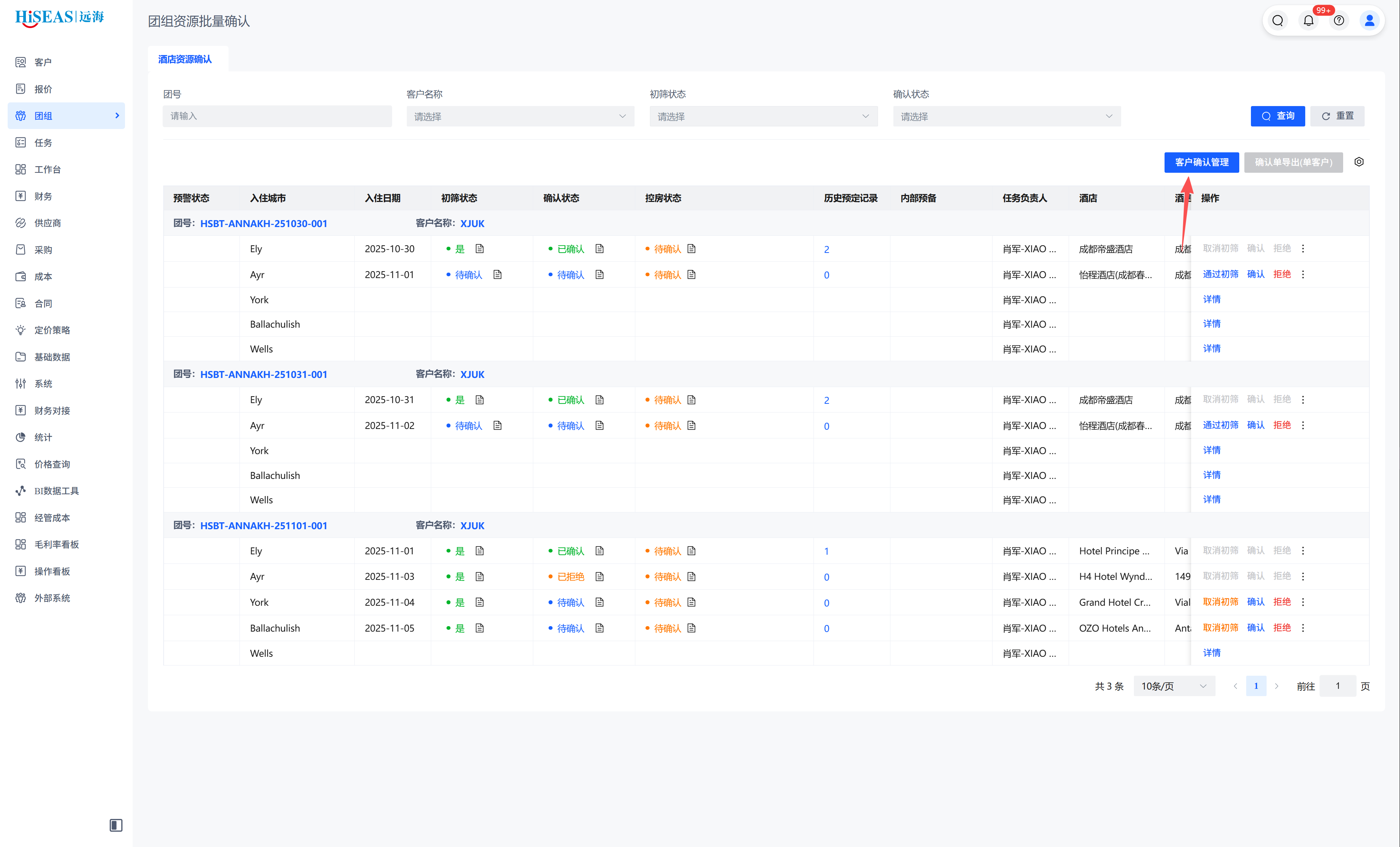Open the help question-mark icon
This screenshot has height=847, width=1400.
pos(1339,21)
